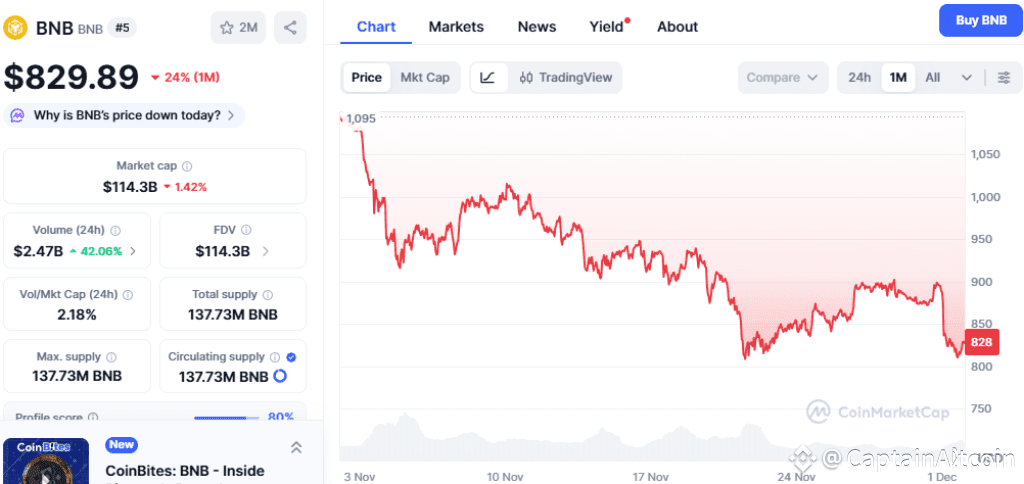
Task: Expand more time range options chevron
Action: coord(966,77)
